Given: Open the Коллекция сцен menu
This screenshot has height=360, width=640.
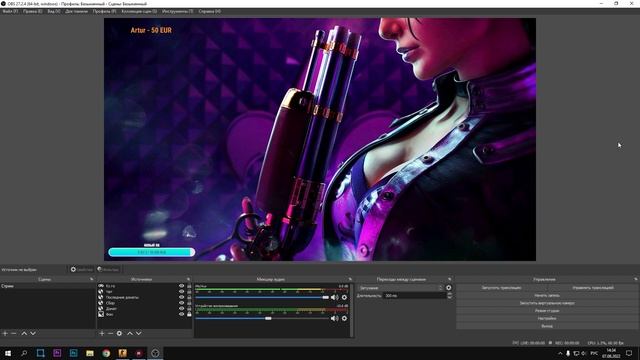Looking at the screenshot, I should tap(139, 11).
